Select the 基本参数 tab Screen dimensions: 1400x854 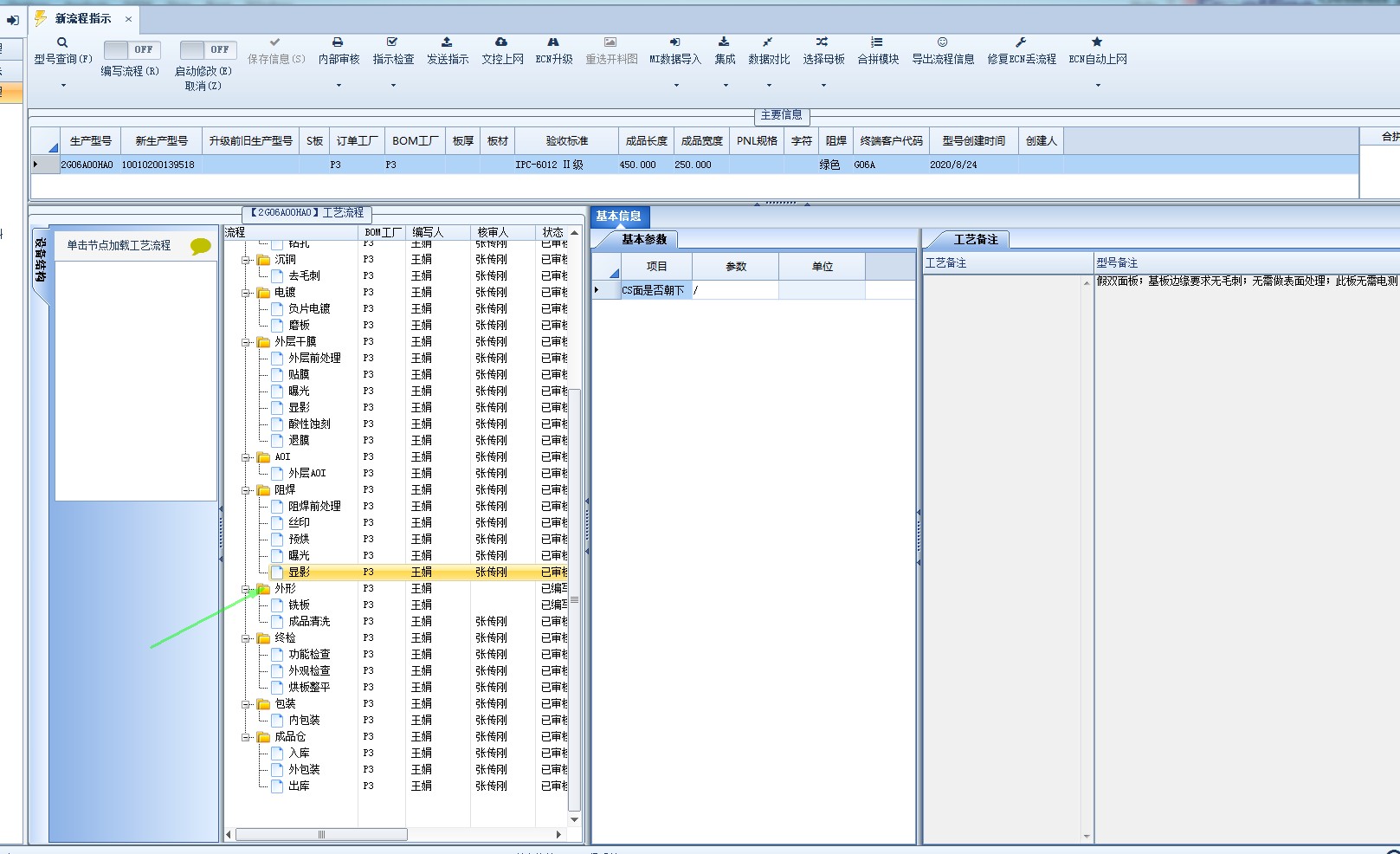[643, 239]
